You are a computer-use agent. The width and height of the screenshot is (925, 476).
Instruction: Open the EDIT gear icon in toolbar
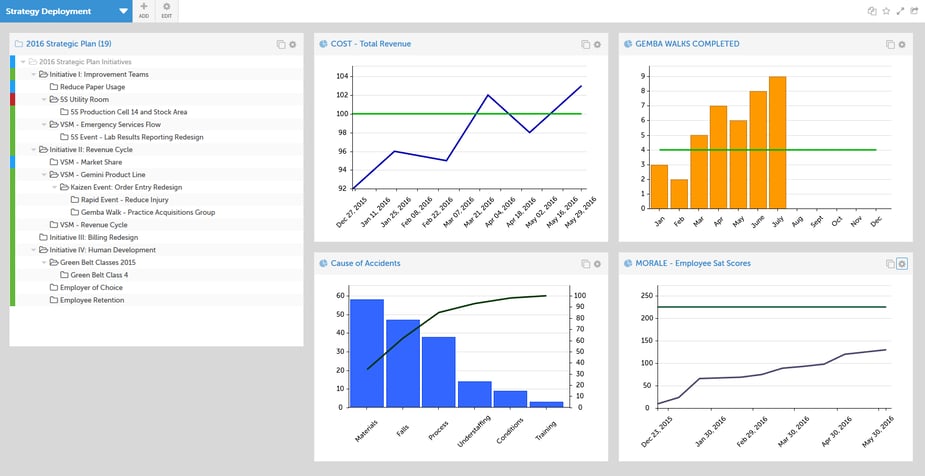(166, 7)
